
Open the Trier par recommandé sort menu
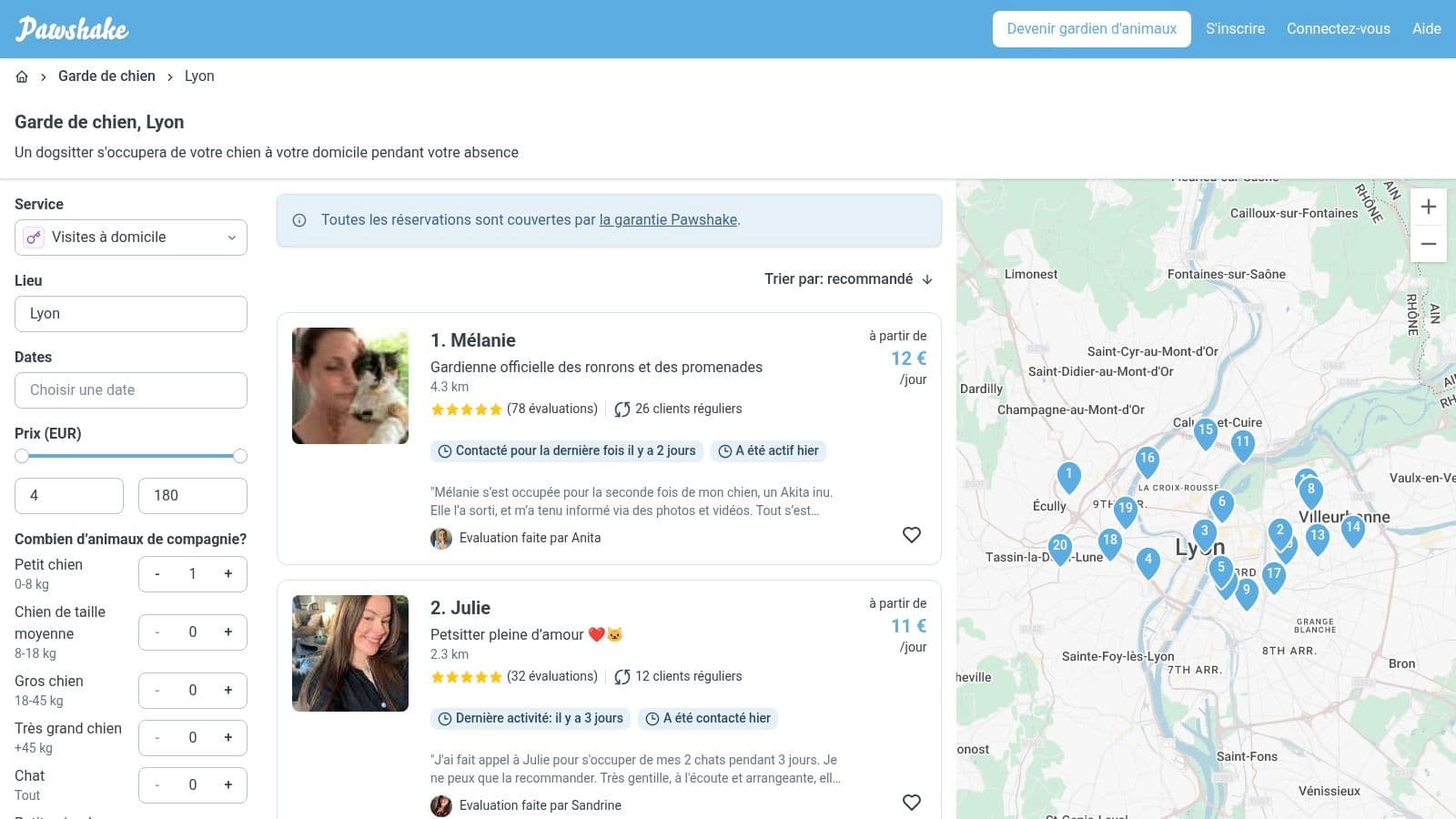tap(848, 279)
